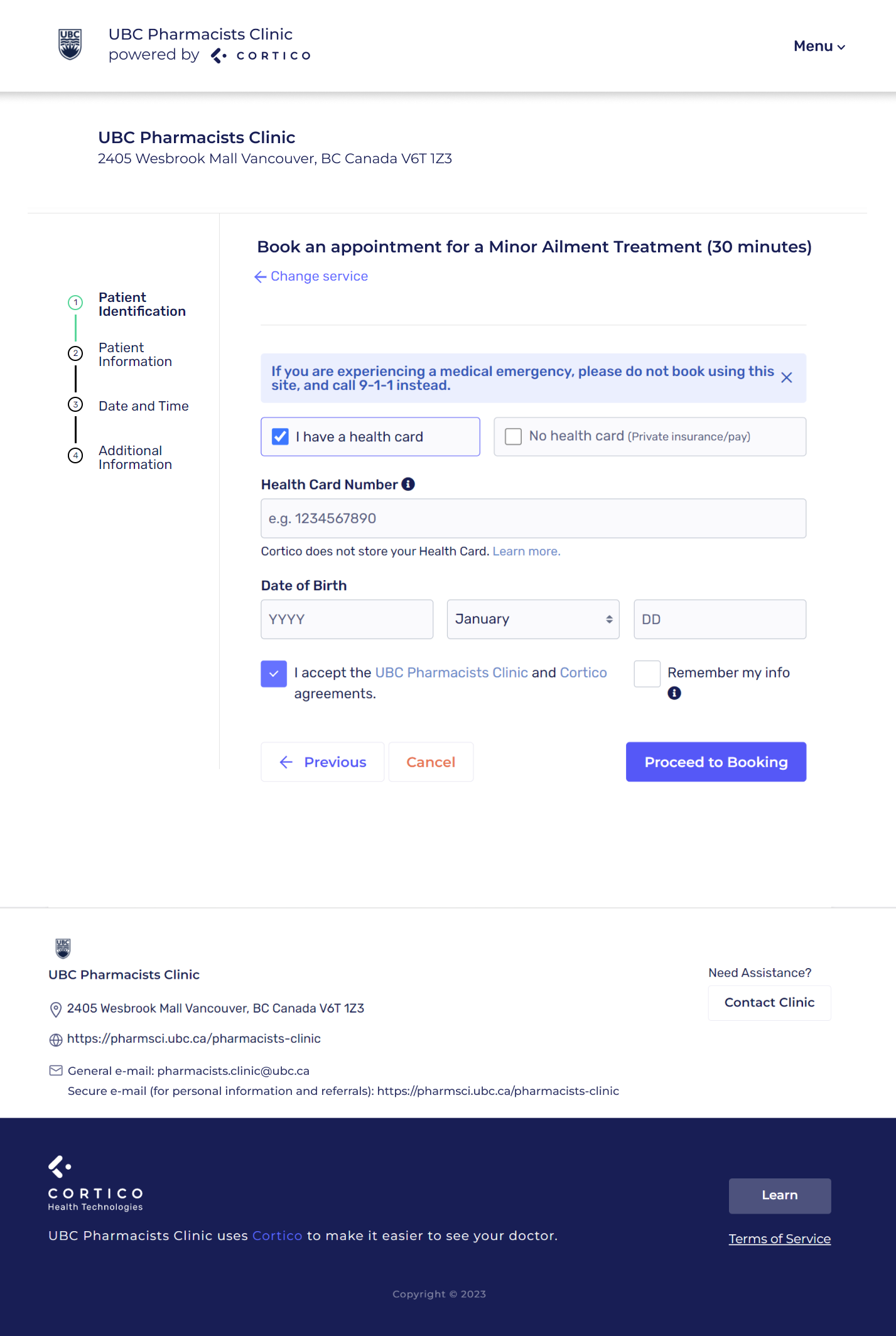Click Health Card Number info icon

click(x=408, y=484)
